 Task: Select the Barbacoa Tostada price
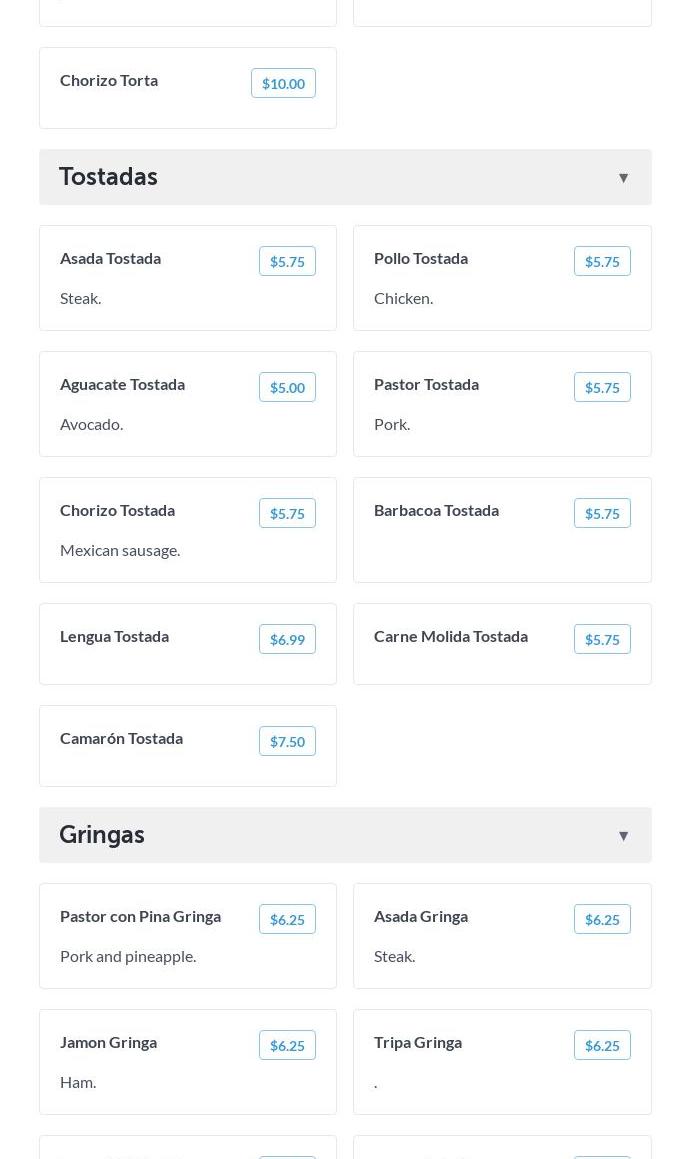click(602, 513)
